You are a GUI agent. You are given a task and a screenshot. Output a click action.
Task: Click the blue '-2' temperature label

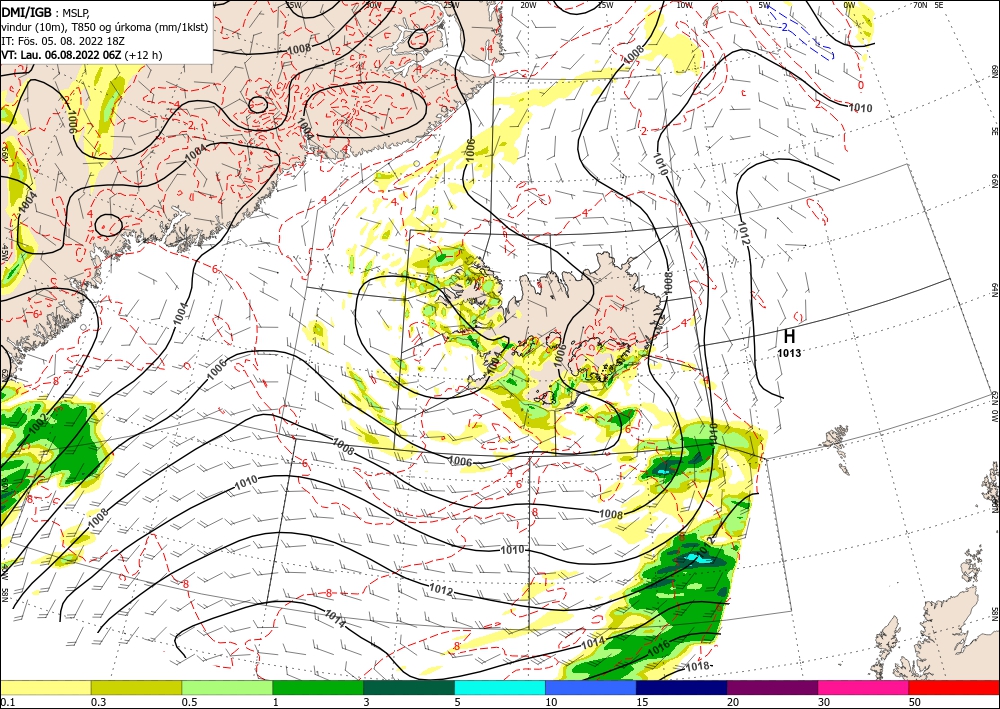(x=783, y=27)
